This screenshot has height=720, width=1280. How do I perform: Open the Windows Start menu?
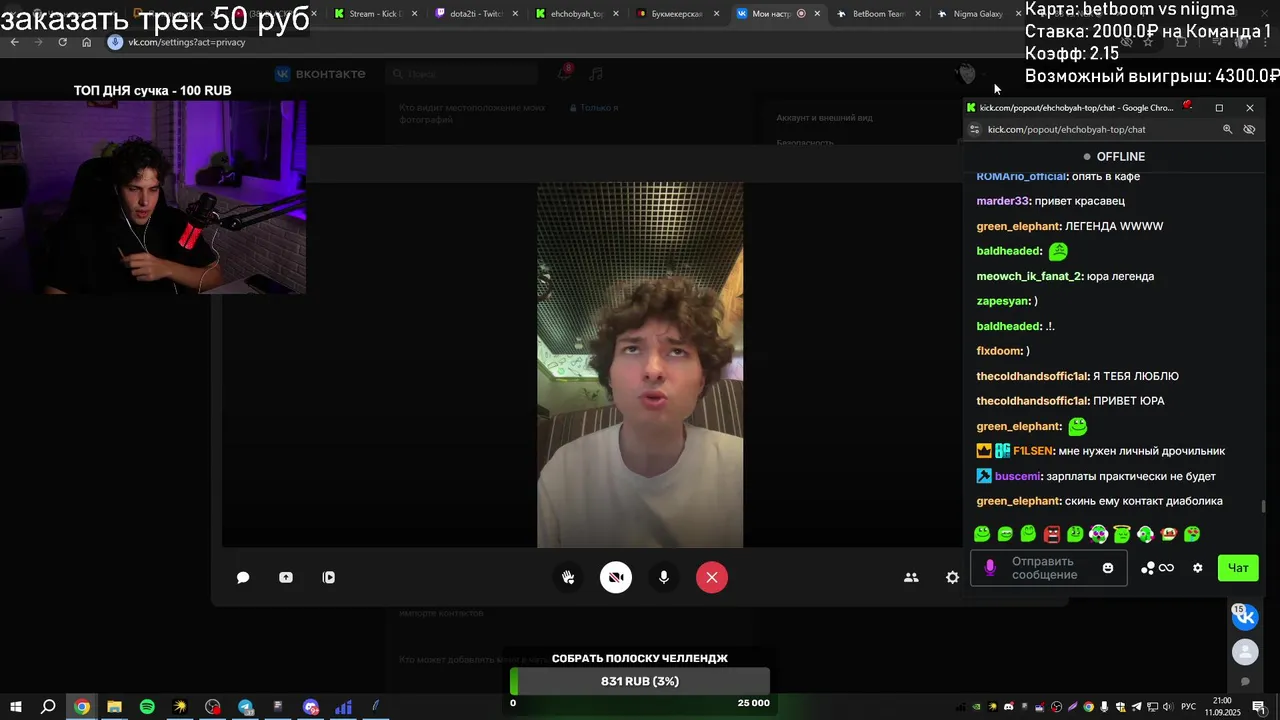coord(15,707)
